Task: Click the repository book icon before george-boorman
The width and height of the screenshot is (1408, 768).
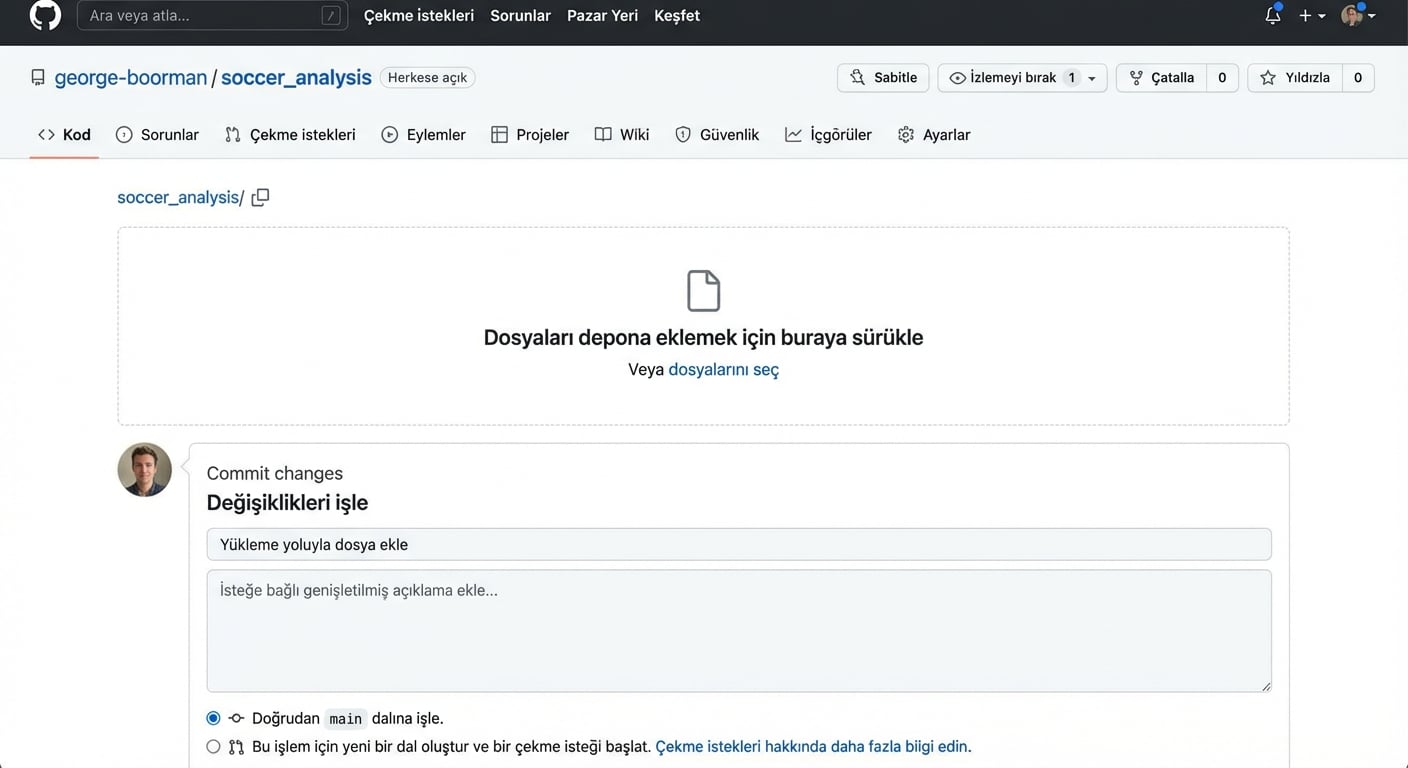Action: (37, 76)
